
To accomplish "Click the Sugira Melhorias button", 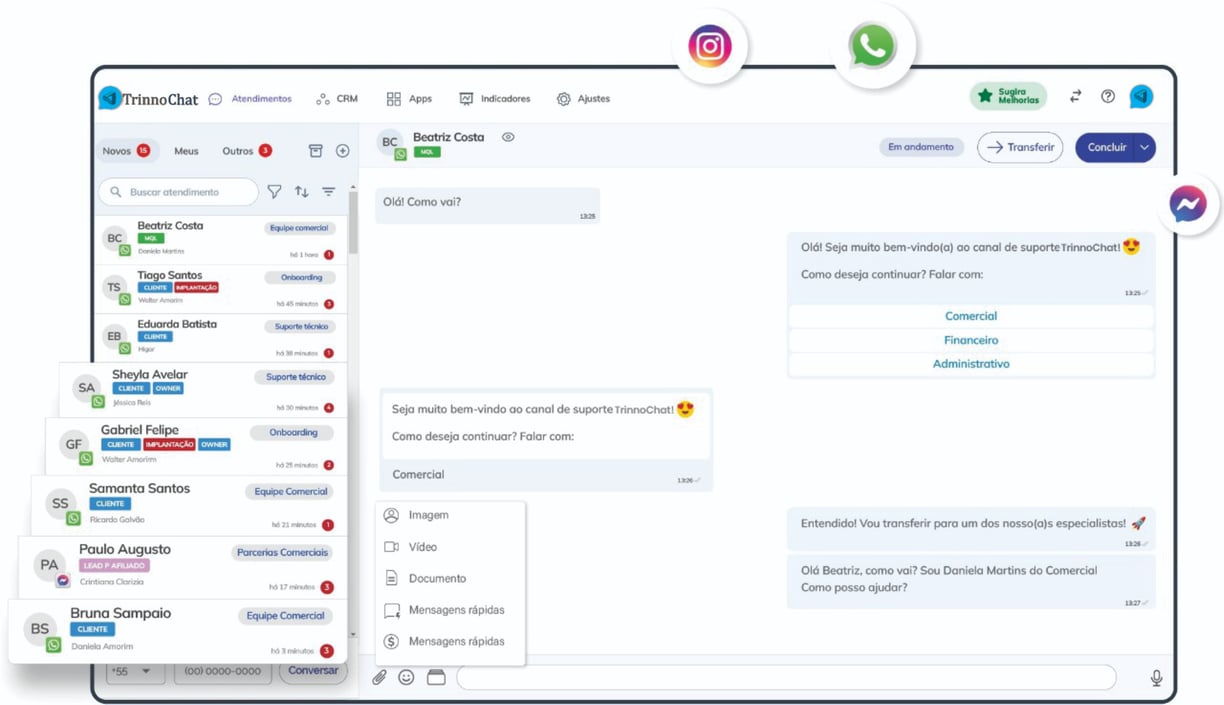I will pyautogui.click(x=1008, y=96).
